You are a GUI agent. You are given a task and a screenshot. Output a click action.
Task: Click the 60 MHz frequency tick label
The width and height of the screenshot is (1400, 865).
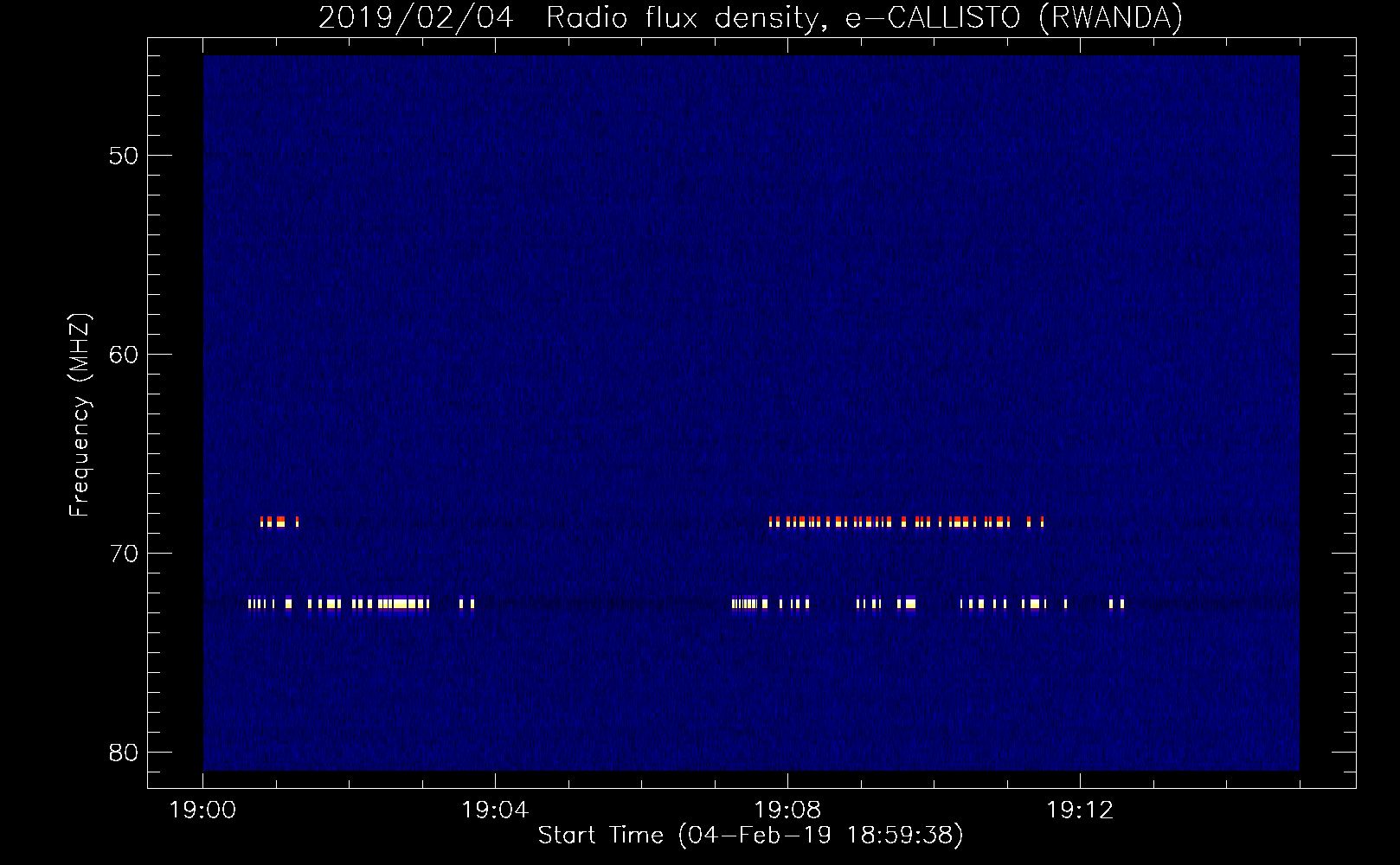pyautogui.click(x=123, y=355)
